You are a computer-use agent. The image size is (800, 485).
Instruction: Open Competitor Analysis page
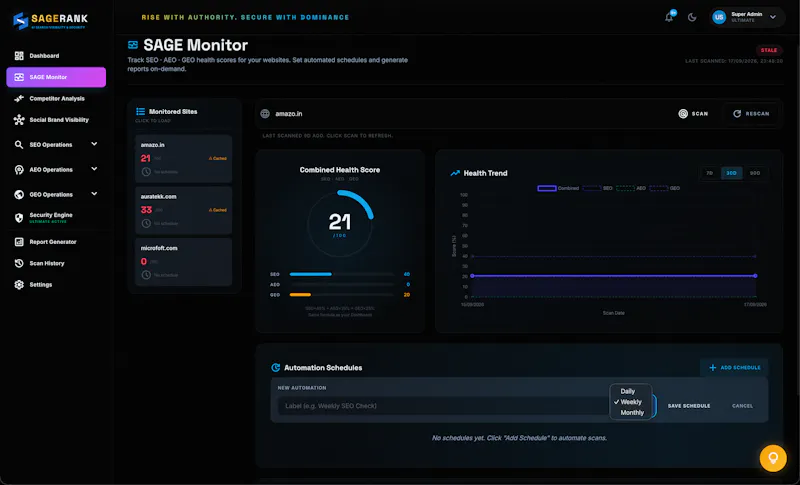pos(56,98)
